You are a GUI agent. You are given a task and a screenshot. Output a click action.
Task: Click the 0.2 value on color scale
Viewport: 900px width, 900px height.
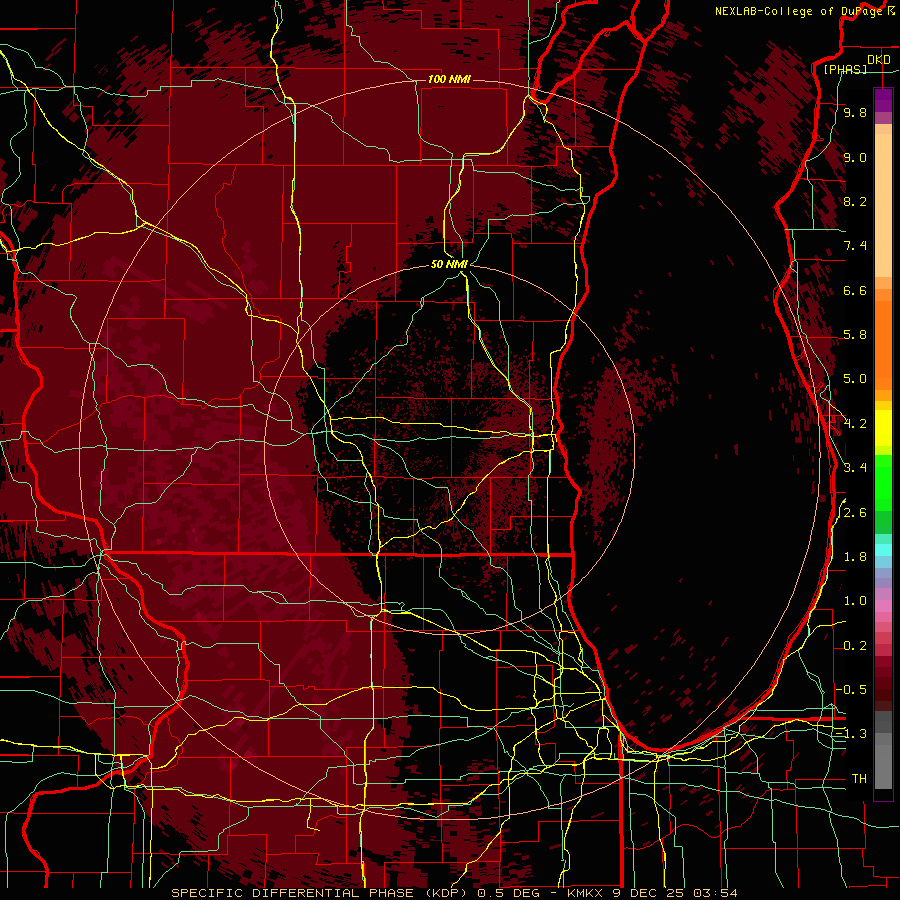(855, 646)
